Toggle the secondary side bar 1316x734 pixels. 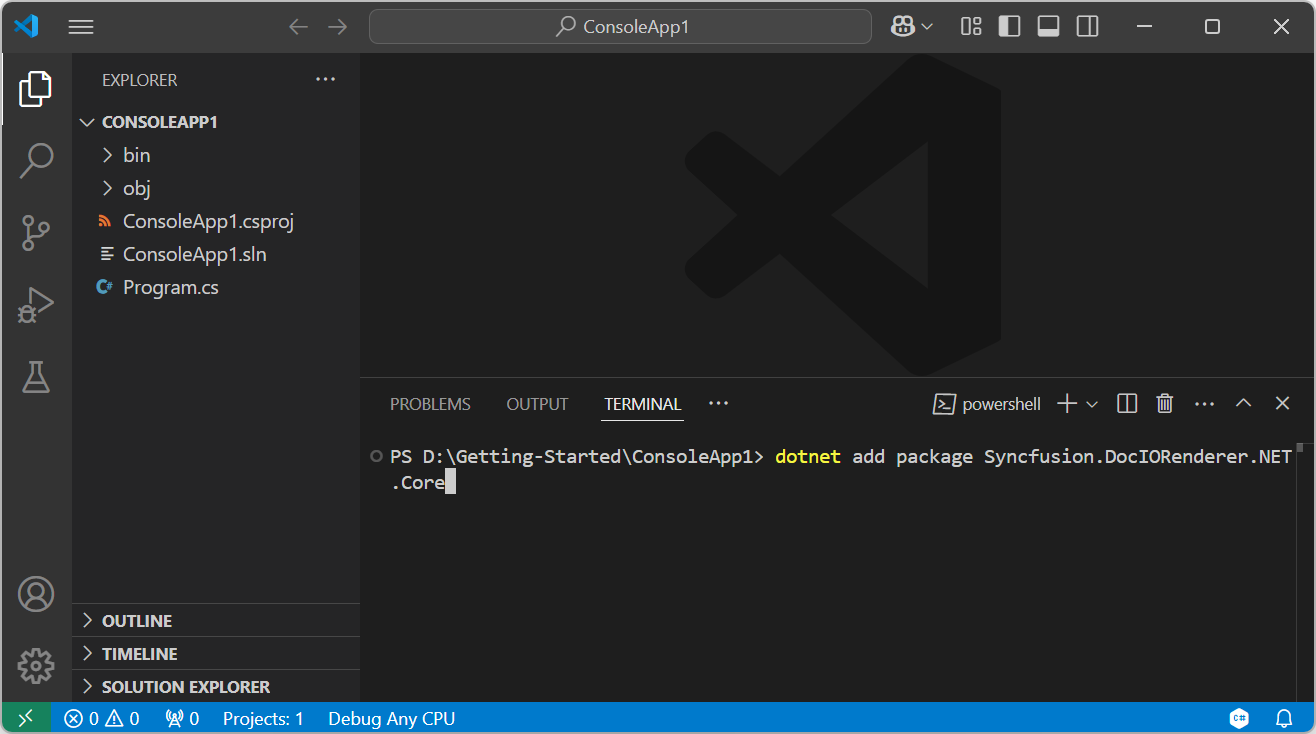1088,27
